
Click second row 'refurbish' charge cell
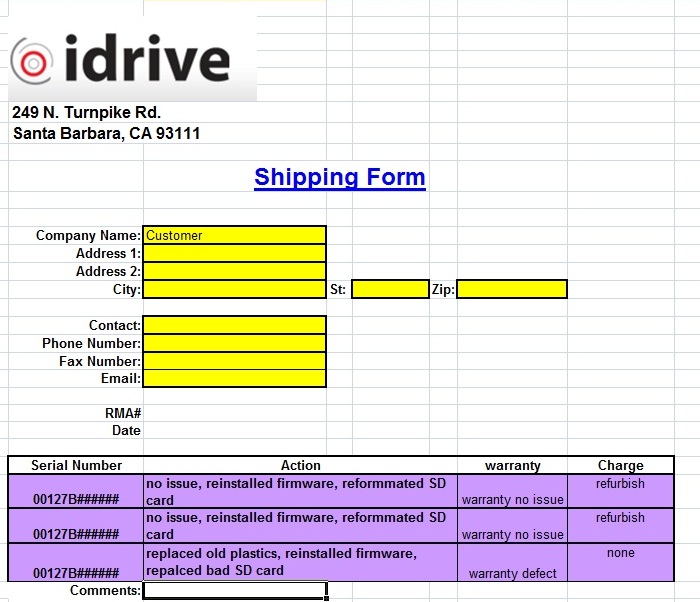pyautogui.click(x=621, y=526)
